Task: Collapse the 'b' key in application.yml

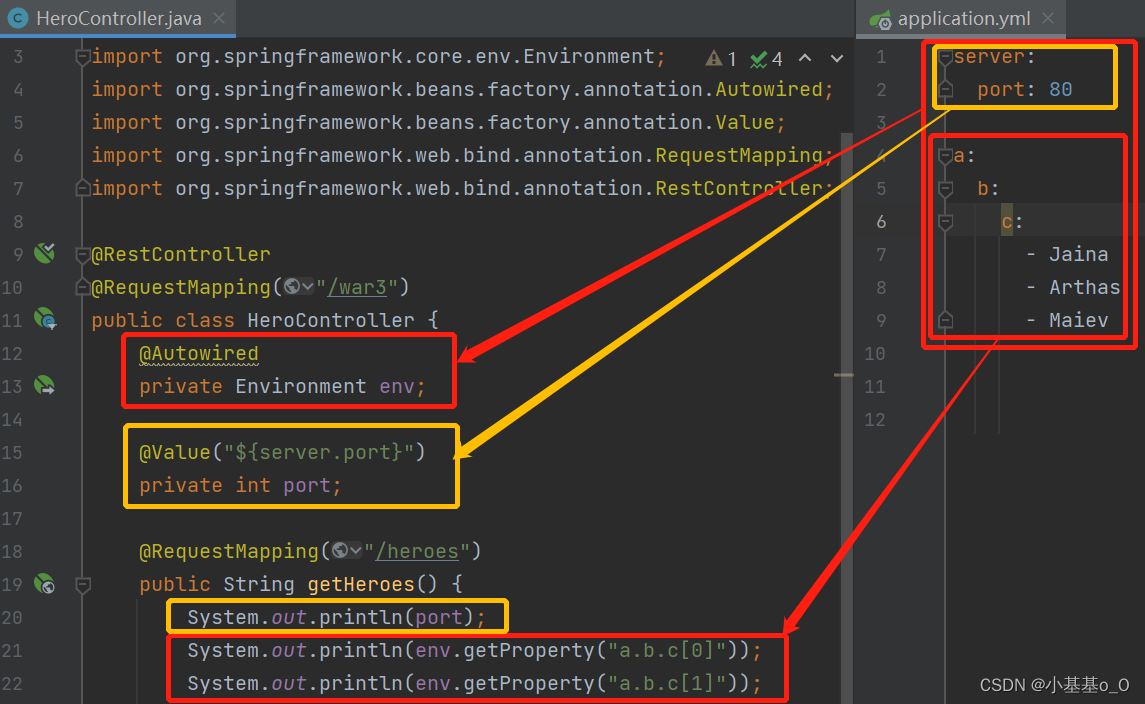Action: [945, 188]
